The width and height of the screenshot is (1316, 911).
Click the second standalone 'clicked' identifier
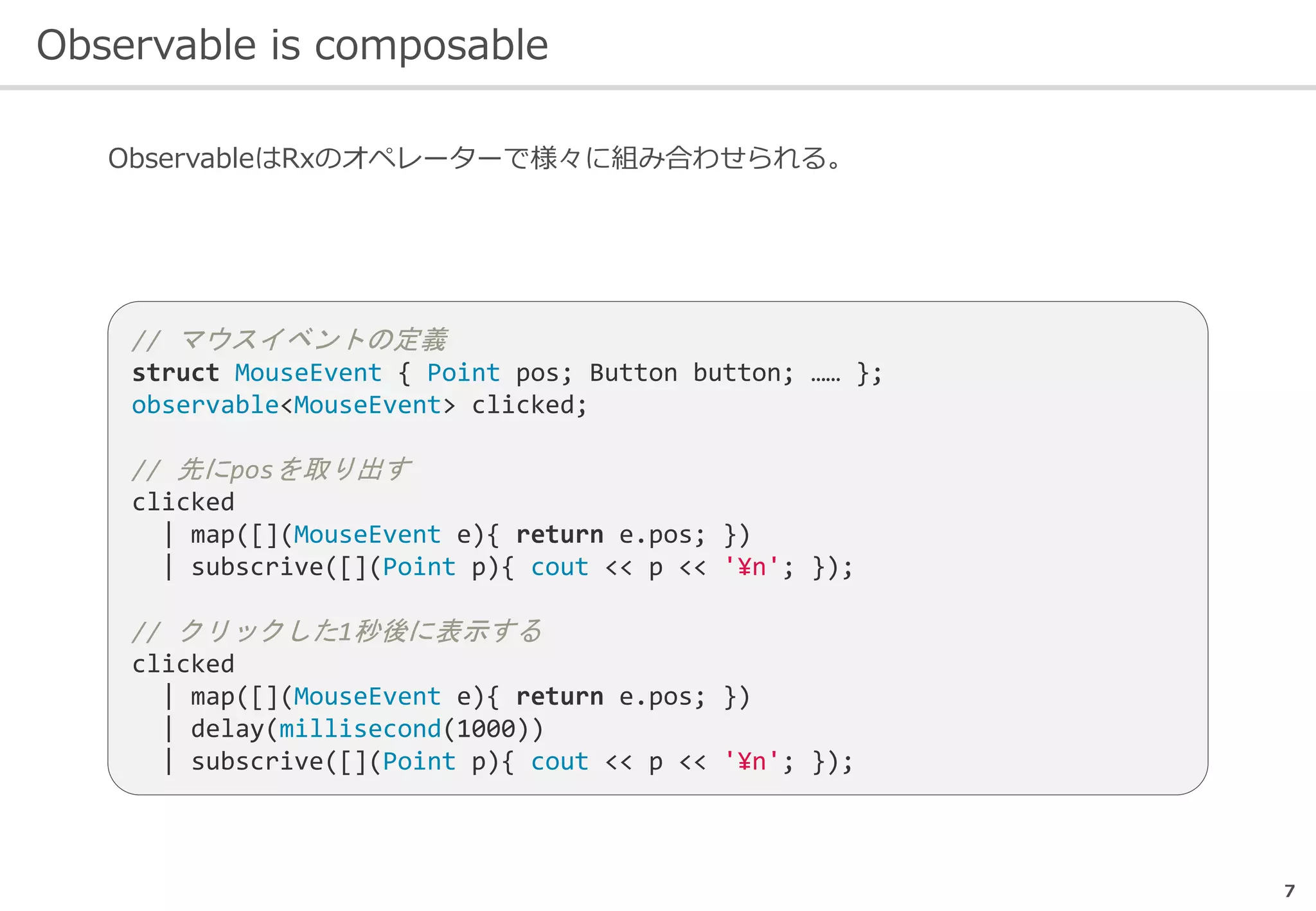pyautogui.click(x=183, y=664)
